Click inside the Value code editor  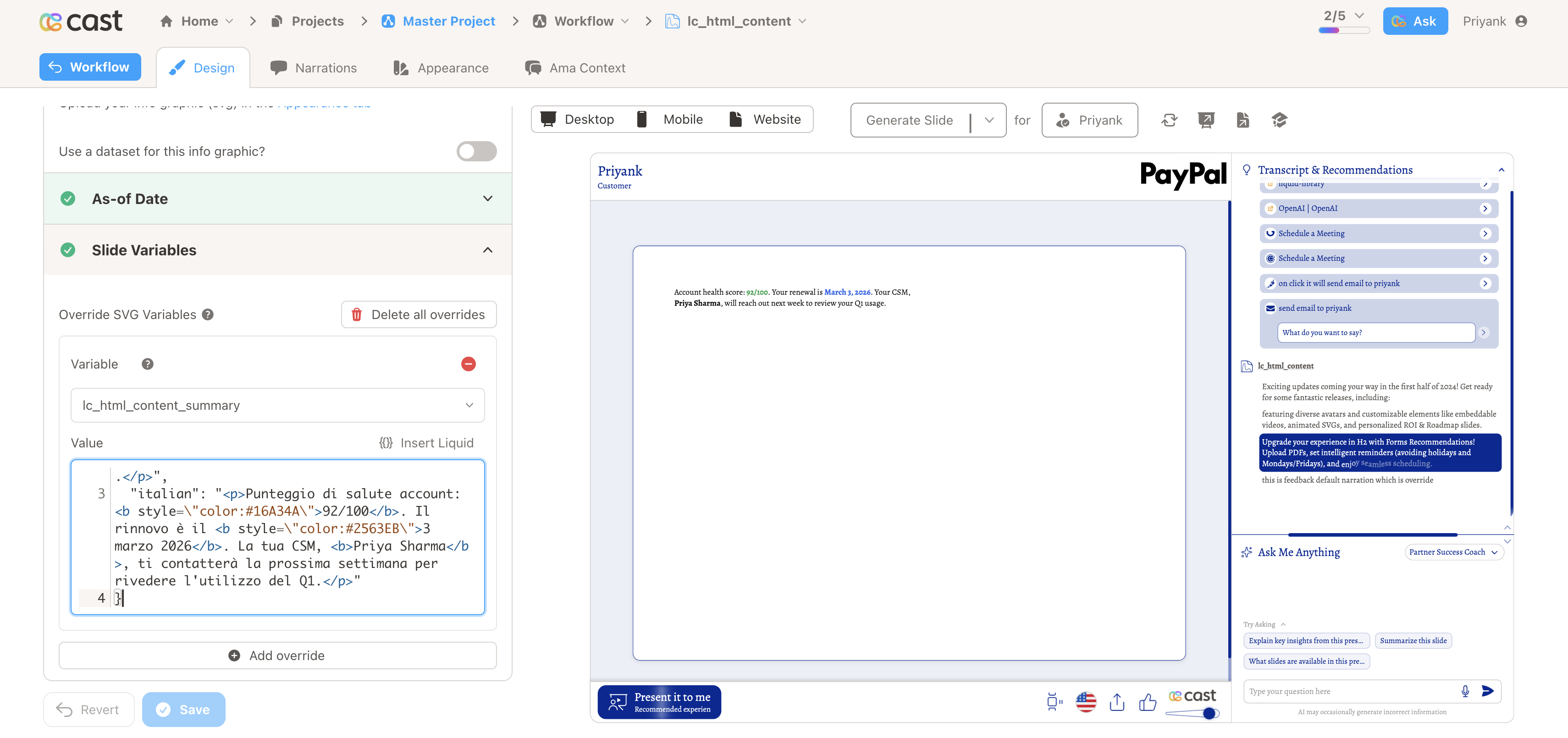point(277,537)
